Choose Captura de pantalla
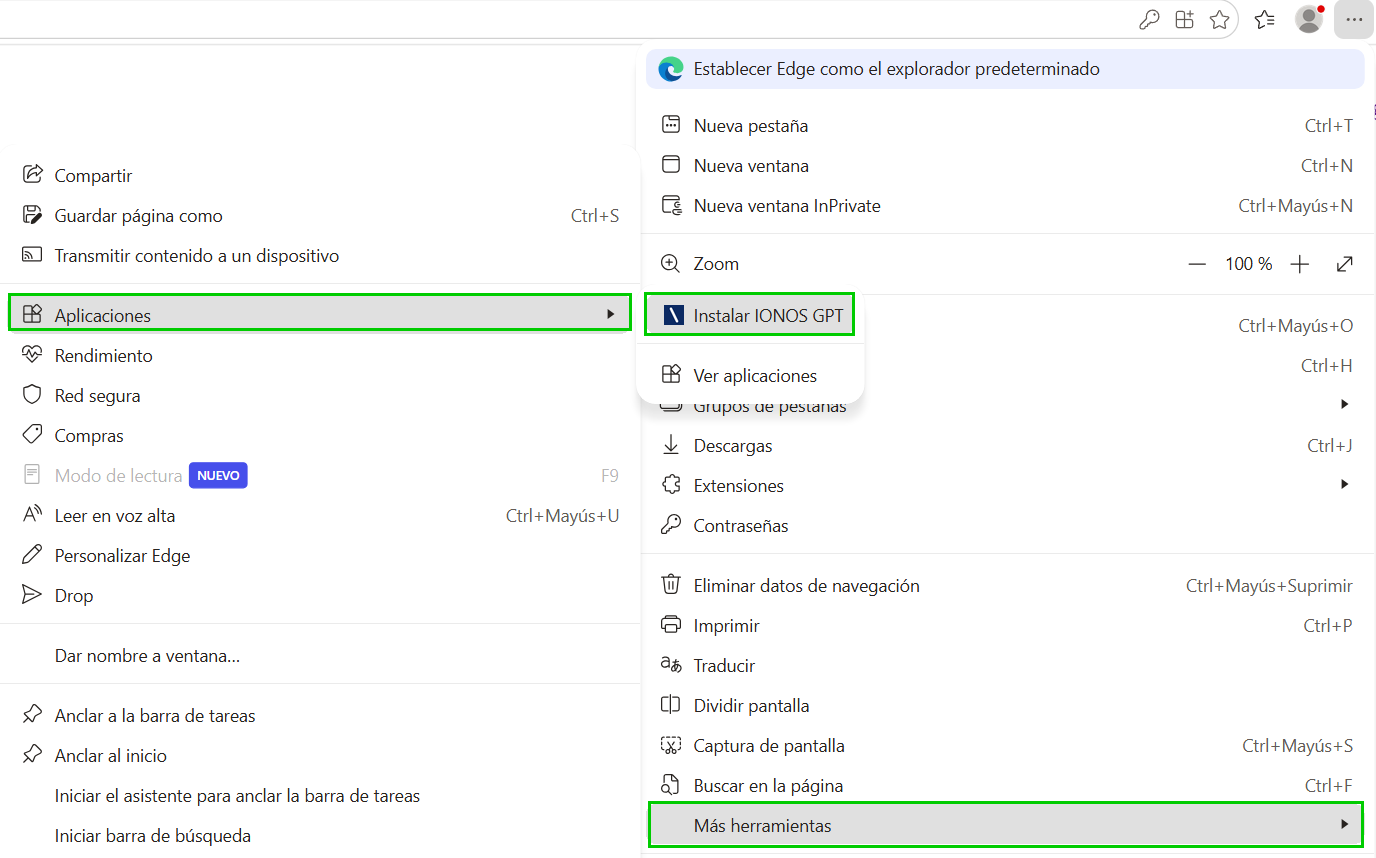1376x858 pixels. (1005, 746)
